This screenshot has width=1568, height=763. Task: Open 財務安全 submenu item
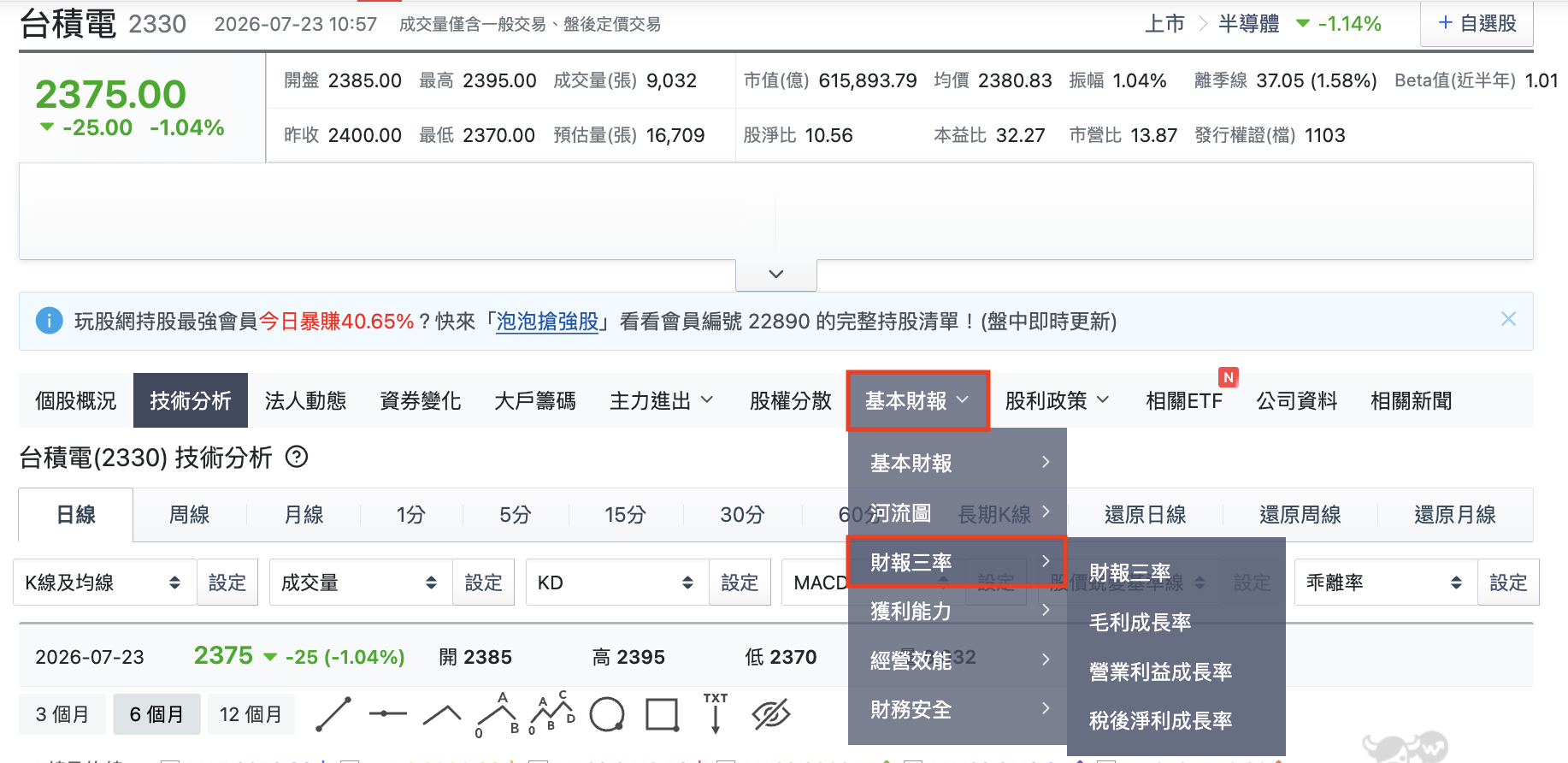(x=958, y=709)
